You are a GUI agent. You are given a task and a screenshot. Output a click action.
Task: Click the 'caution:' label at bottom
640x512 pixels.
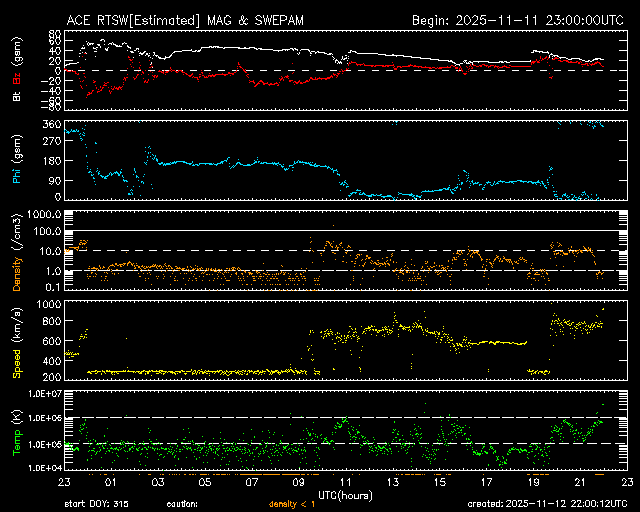183,505
